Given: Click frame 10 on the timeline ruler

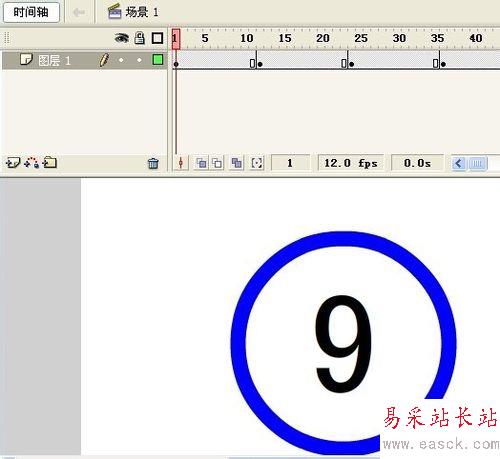Looking at the screenshot, I should tap(247, 38).
